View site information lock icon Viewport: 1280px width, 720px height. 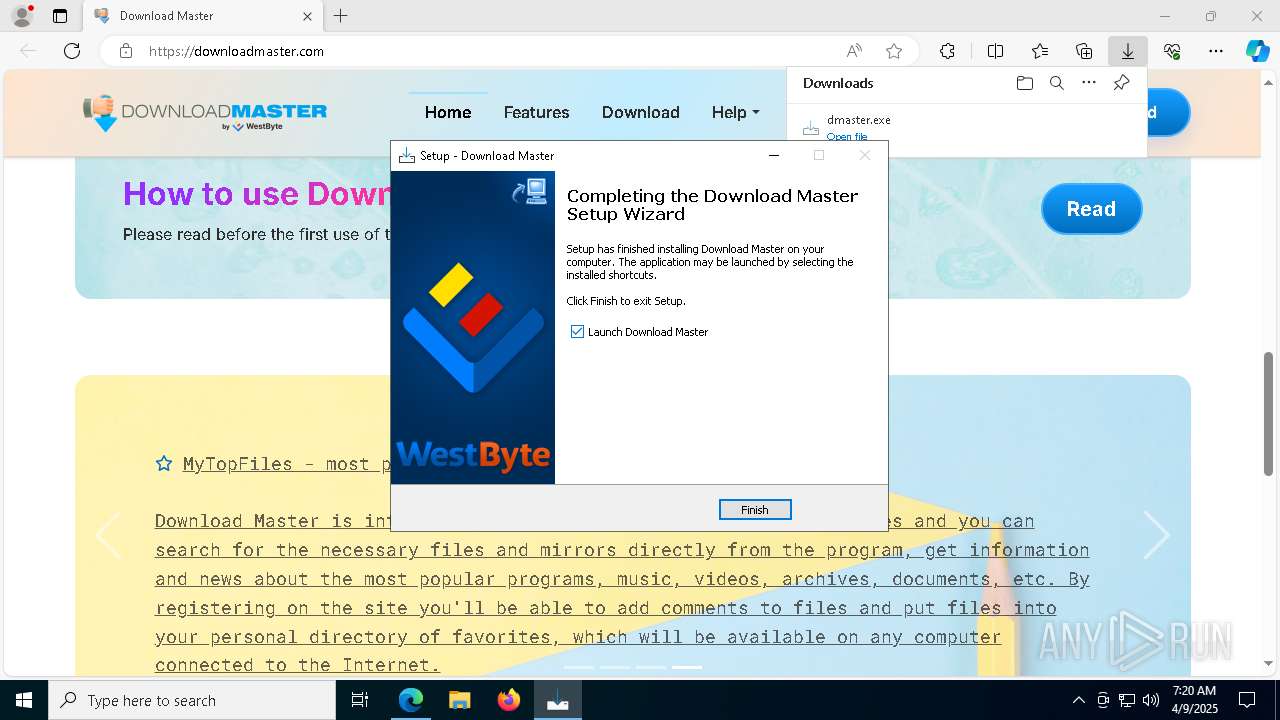pyautogui.click(x=126, y=51)
